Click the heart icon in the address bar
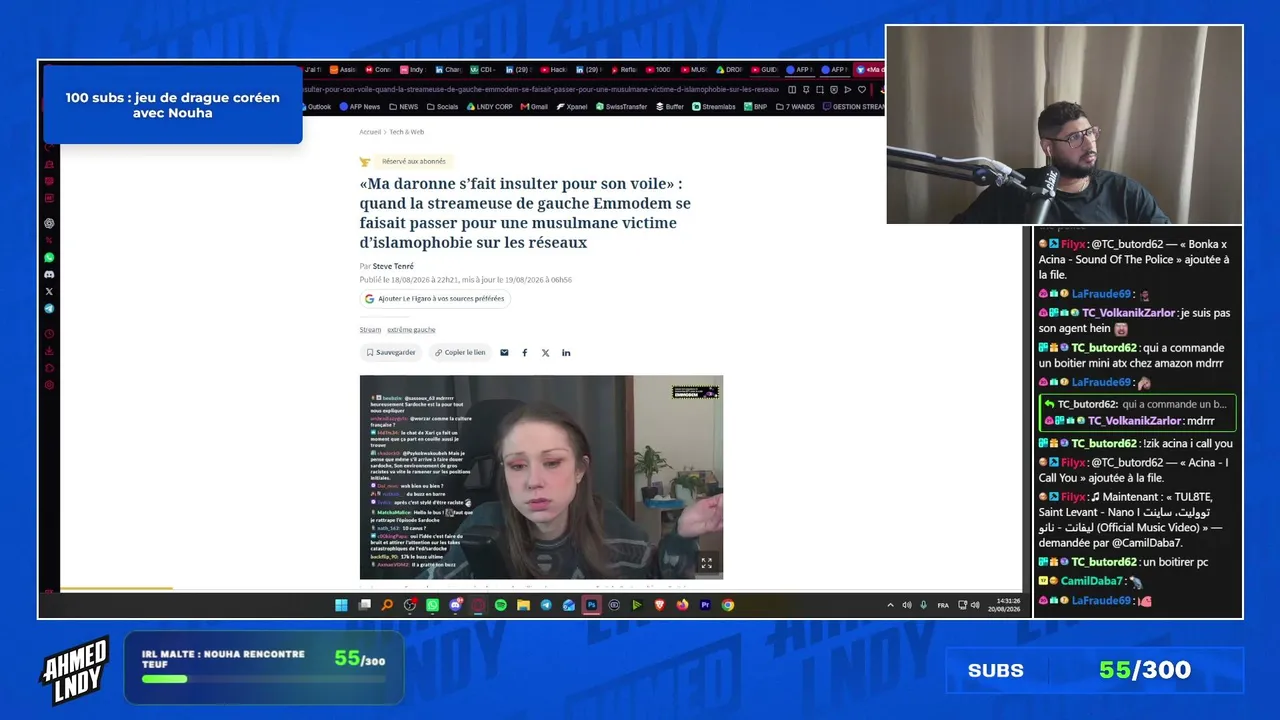This screenshot has height=720, width=1280. pos(862,89)
